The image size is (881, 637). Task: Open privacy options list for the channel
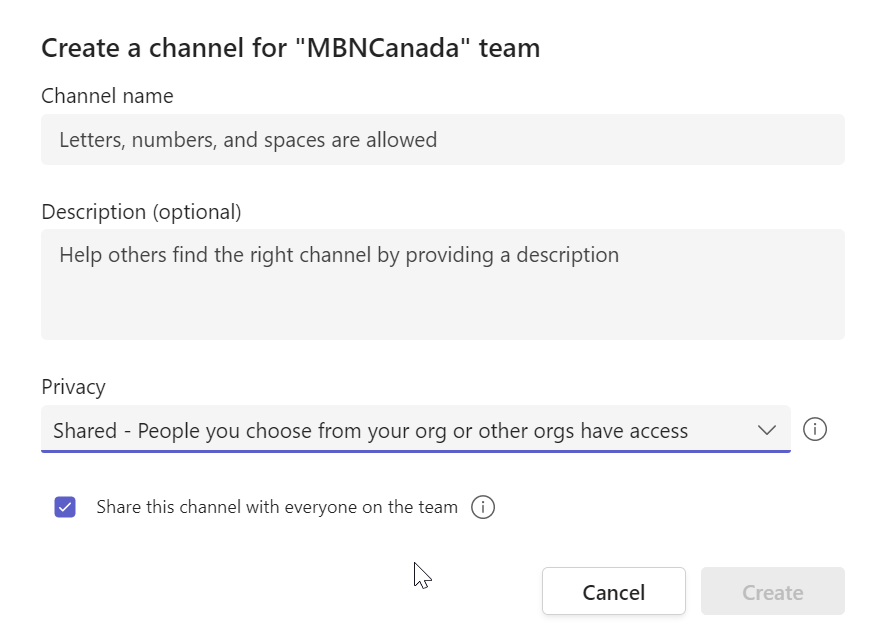click(x=416, y=429)
